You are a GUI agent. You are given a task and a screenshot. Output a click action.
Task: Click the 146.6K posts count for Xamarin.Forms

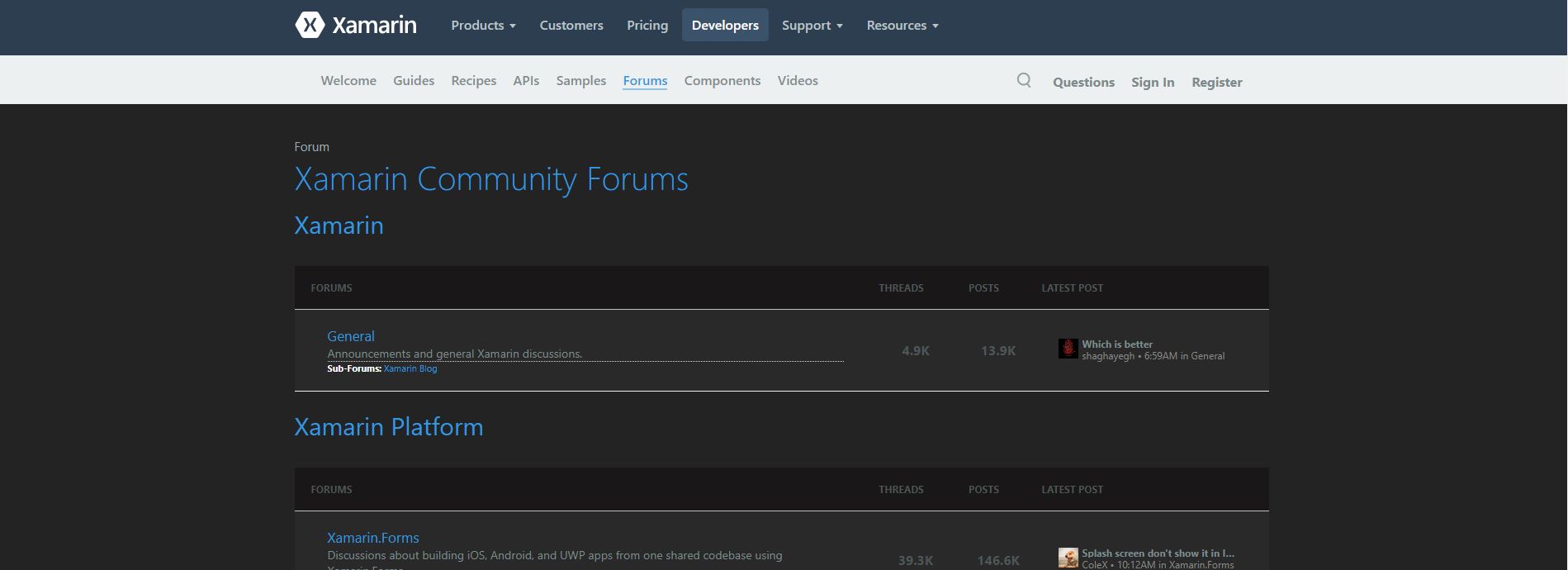coord(998,560)
